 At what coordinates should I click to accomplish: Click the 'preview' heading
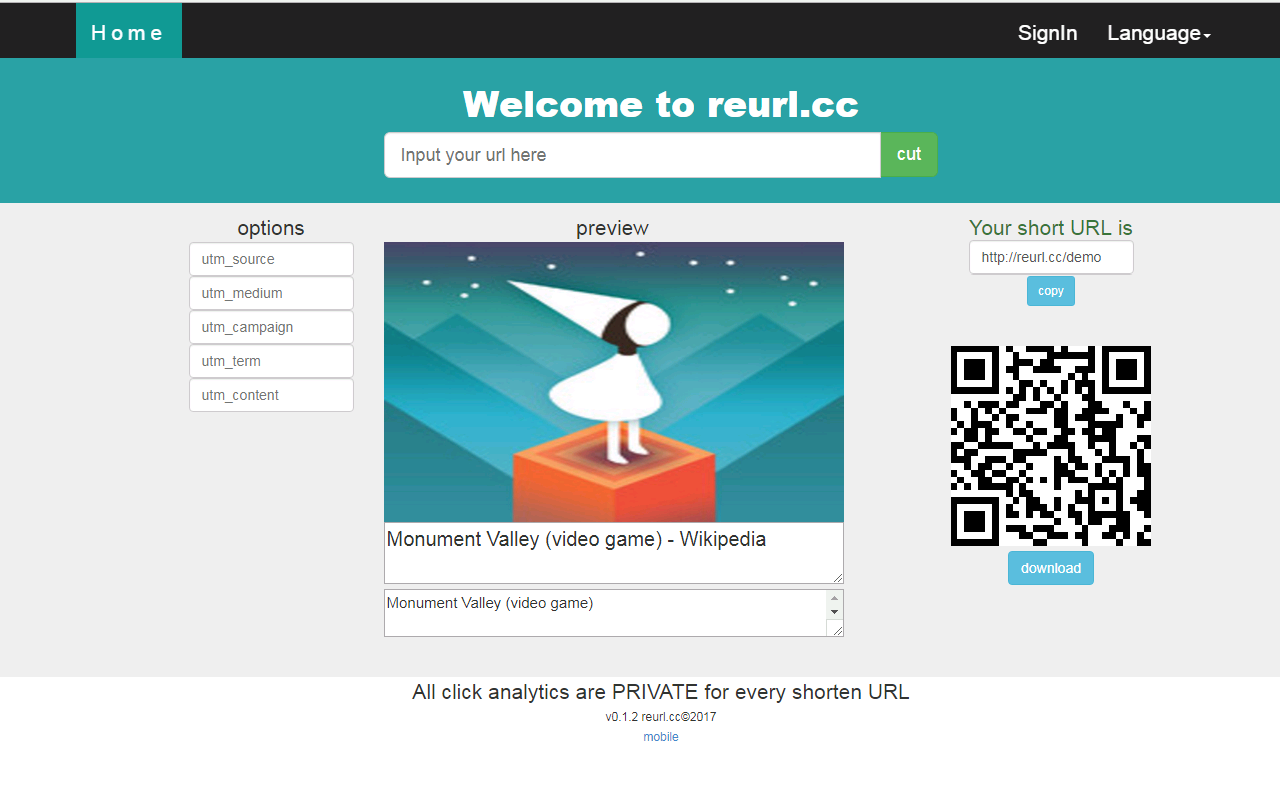(612, 228)
